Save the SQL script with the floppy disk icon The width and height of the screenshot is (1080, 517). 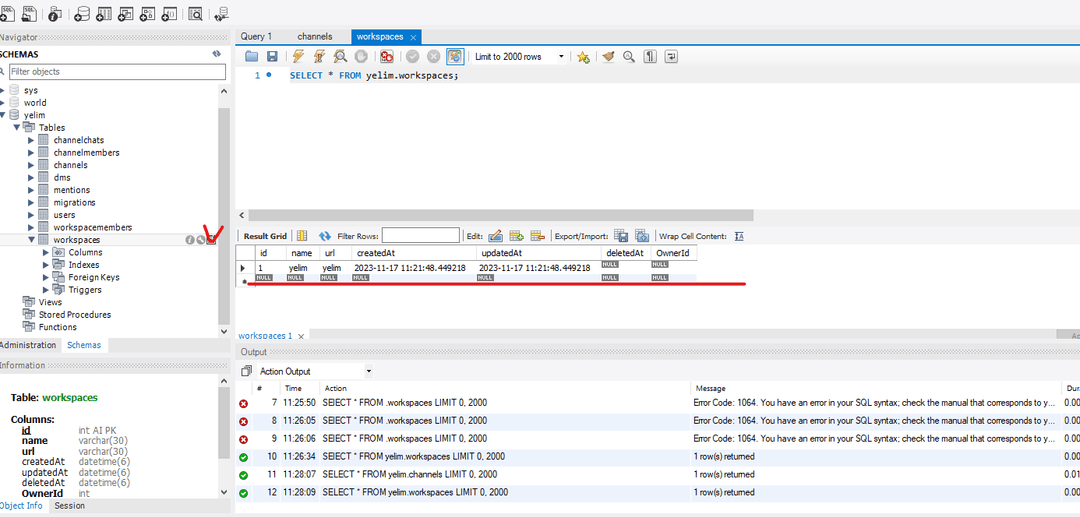272,56
